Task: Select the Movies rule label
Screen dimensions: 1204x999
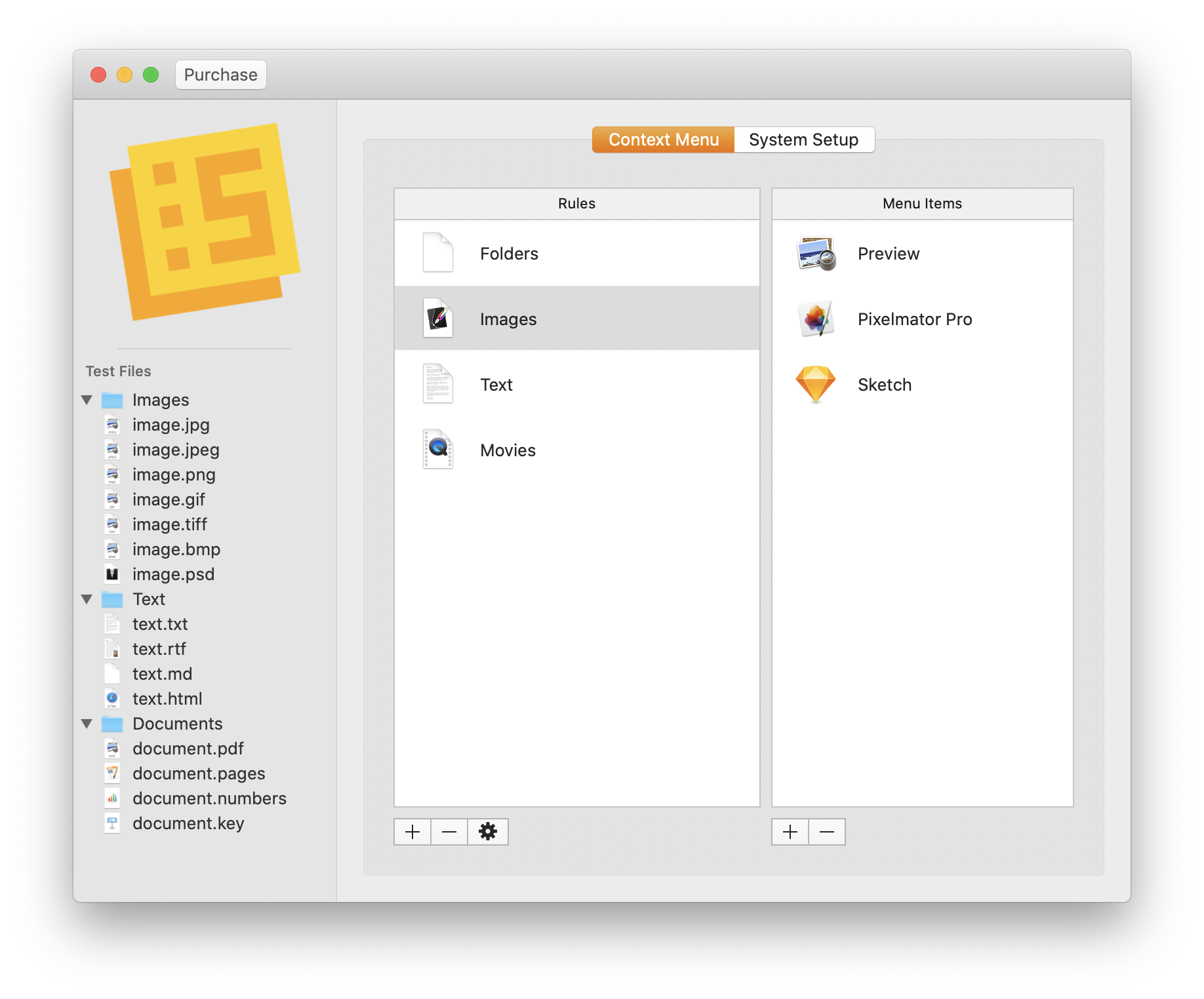Action: pos(508,450)
